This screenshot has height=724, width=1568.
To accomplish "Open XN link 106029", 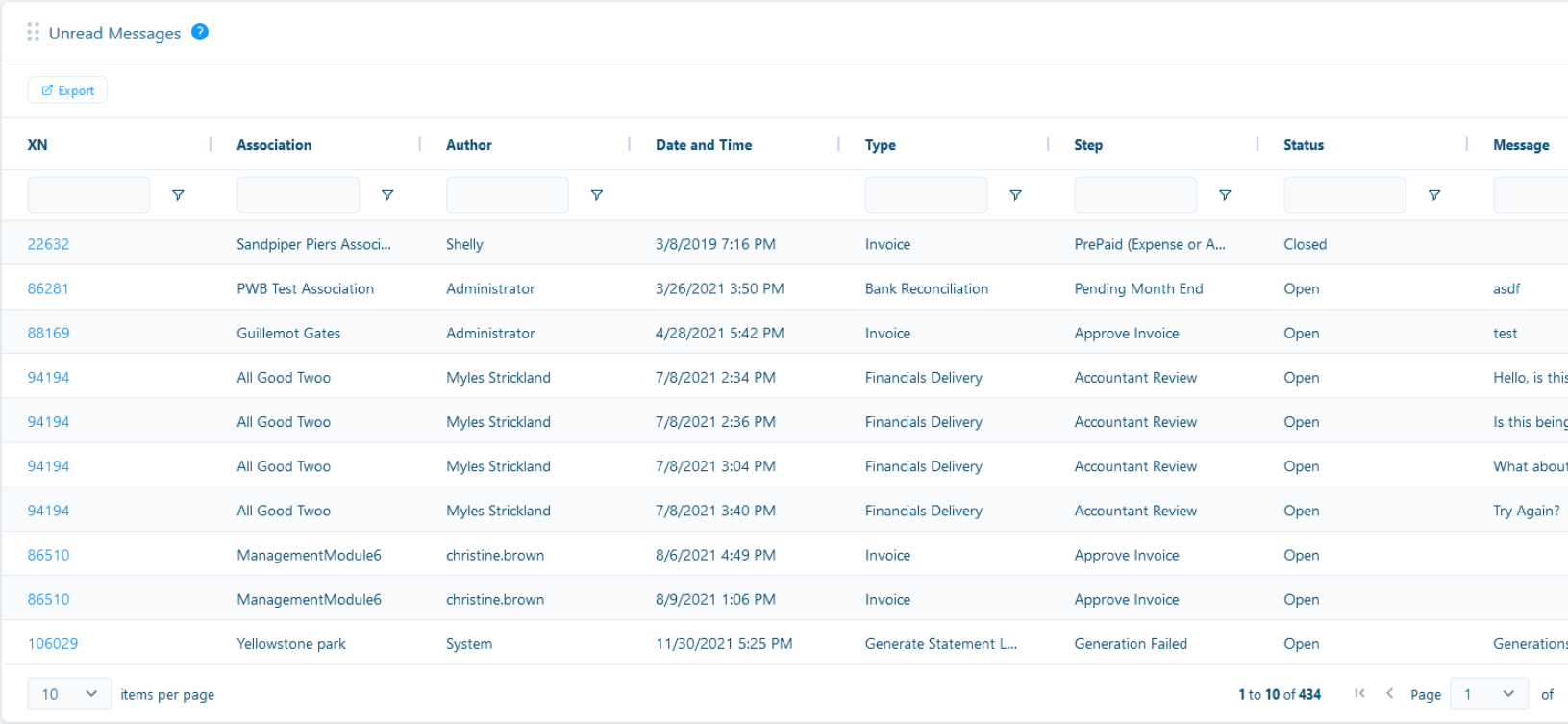I will (x=53, y=643).
